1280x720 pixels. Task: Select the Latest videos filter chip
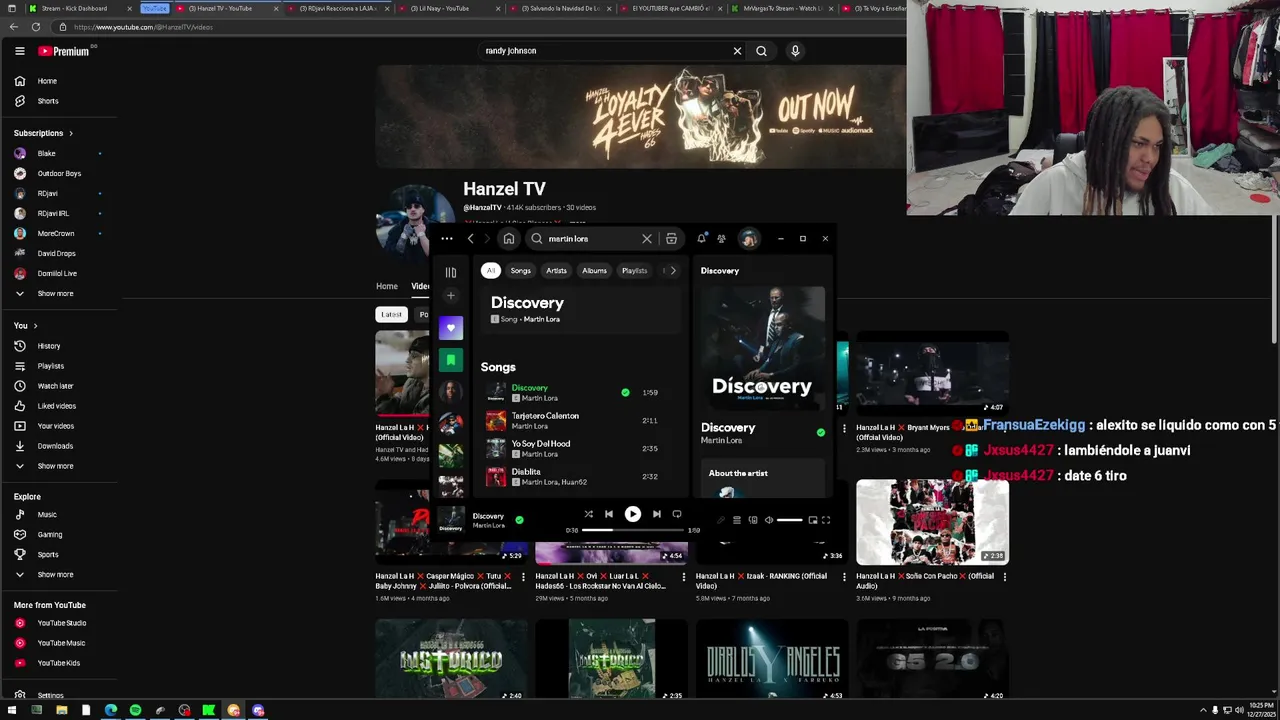coord(391,315)
